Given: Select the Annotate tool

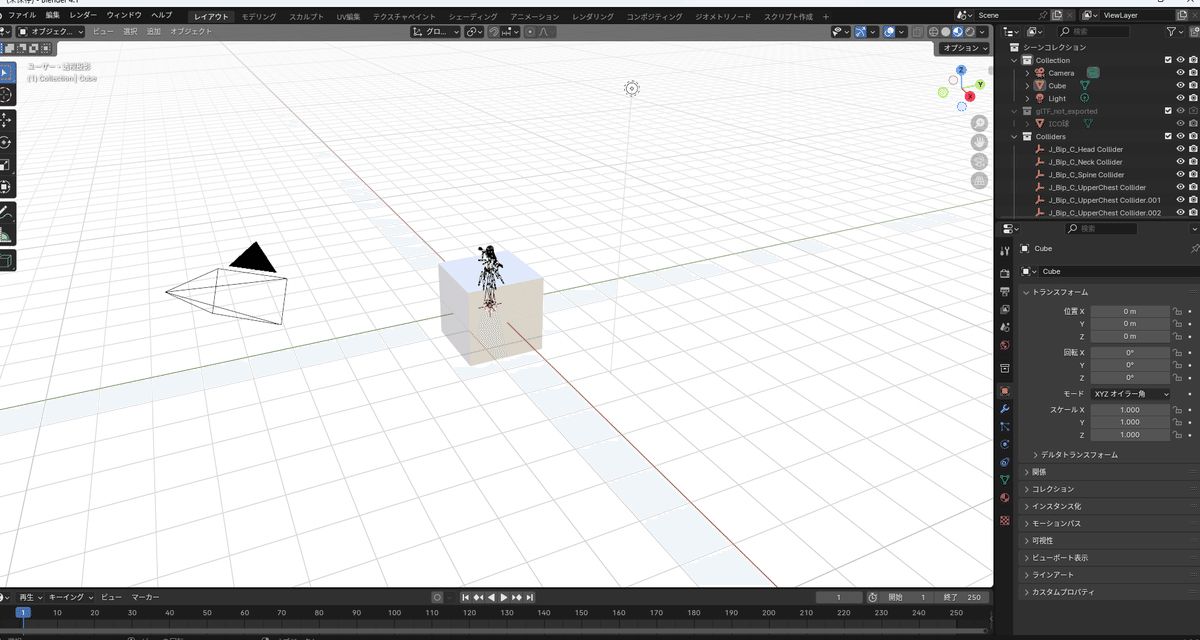Looking at the screenshot, I should [5, 212].
